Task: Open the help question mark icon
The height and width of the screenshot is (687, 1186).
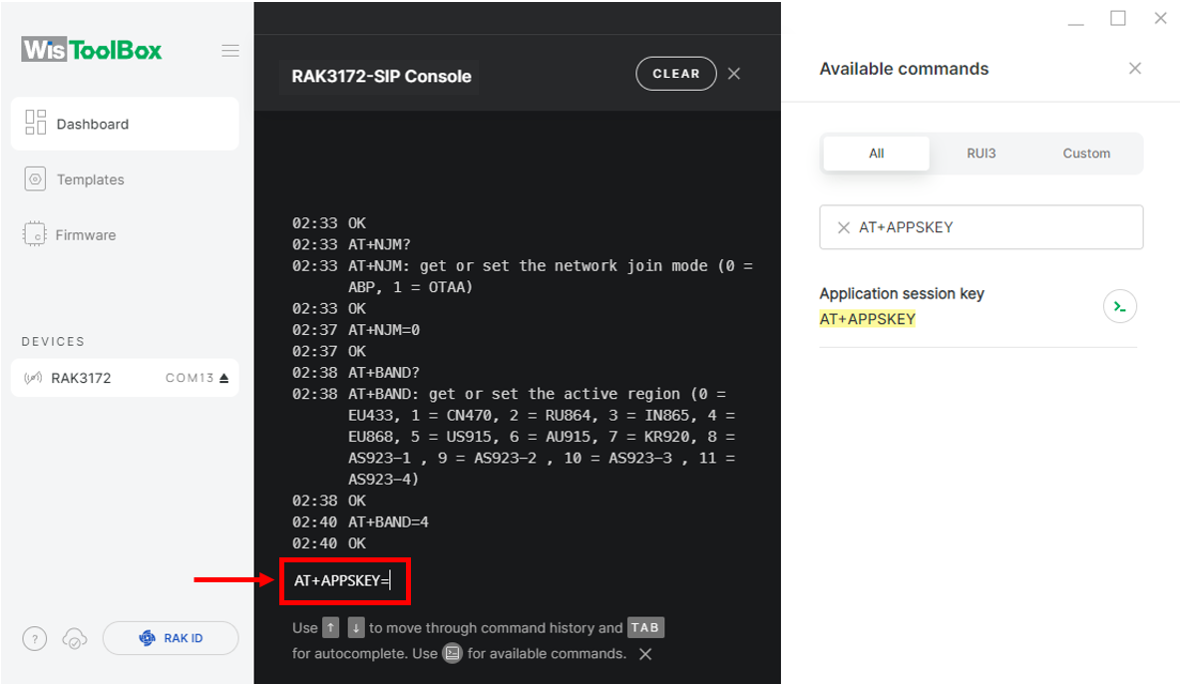Action: [x=35, y=639]
